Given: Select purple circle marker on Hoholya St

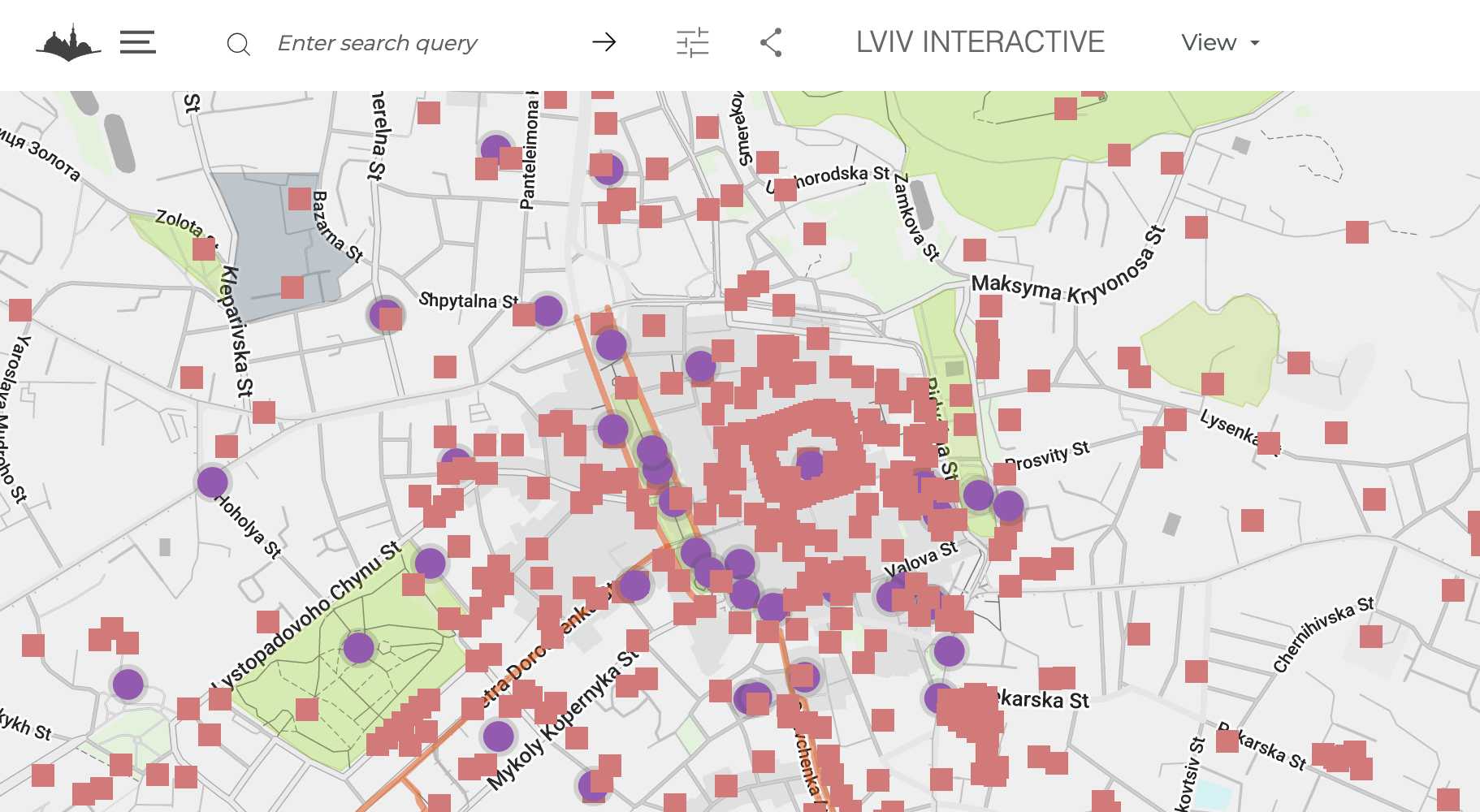Looking at the screenshot, I should [x=212, y=482].
